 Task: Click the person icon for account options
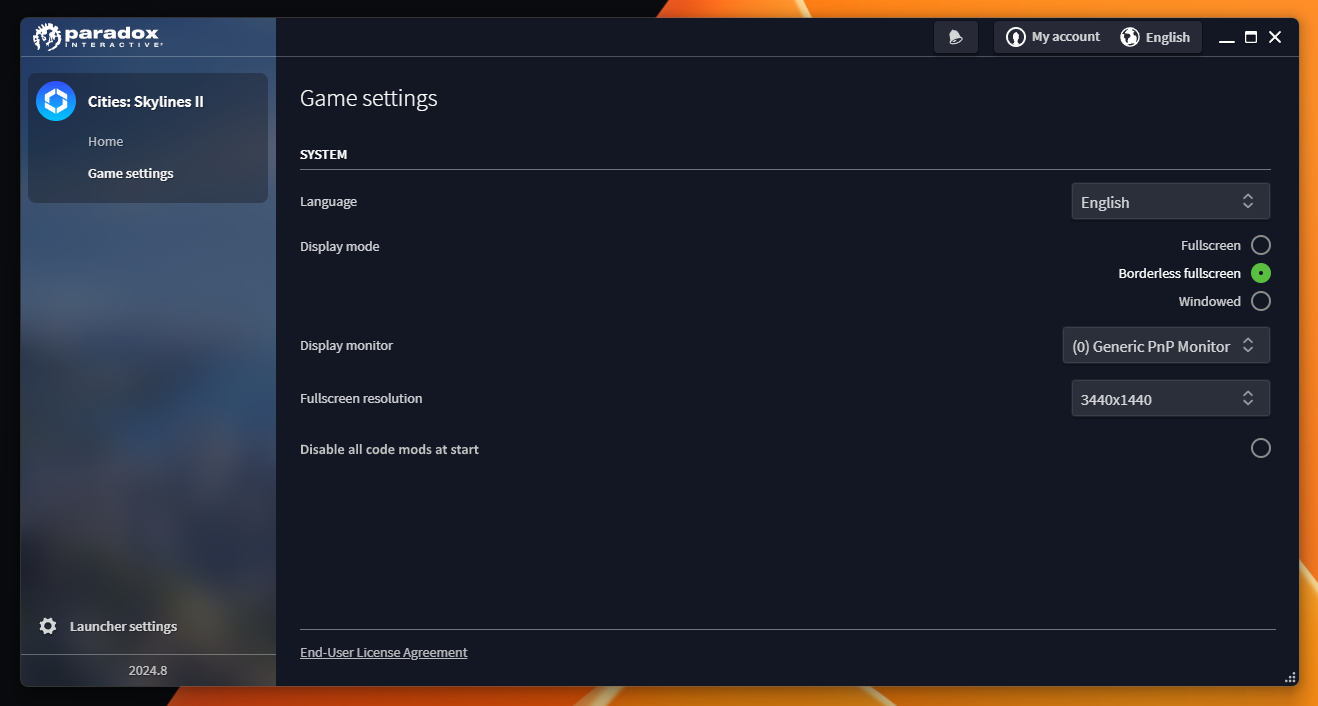tap(1016, 36)
